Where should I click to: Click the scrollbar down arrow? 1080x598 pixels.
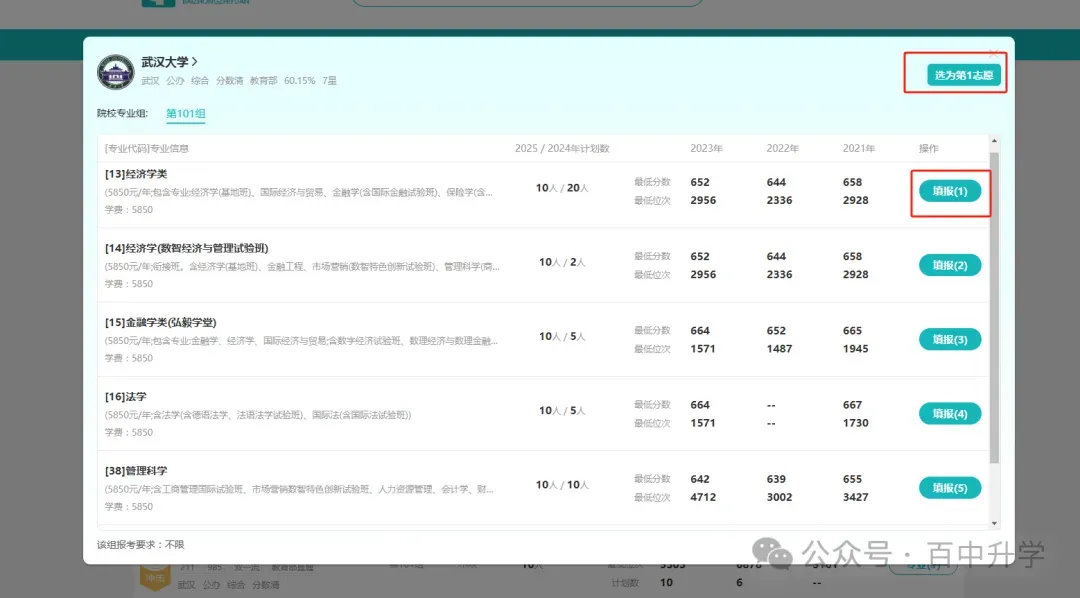click(x=994, y=523)
